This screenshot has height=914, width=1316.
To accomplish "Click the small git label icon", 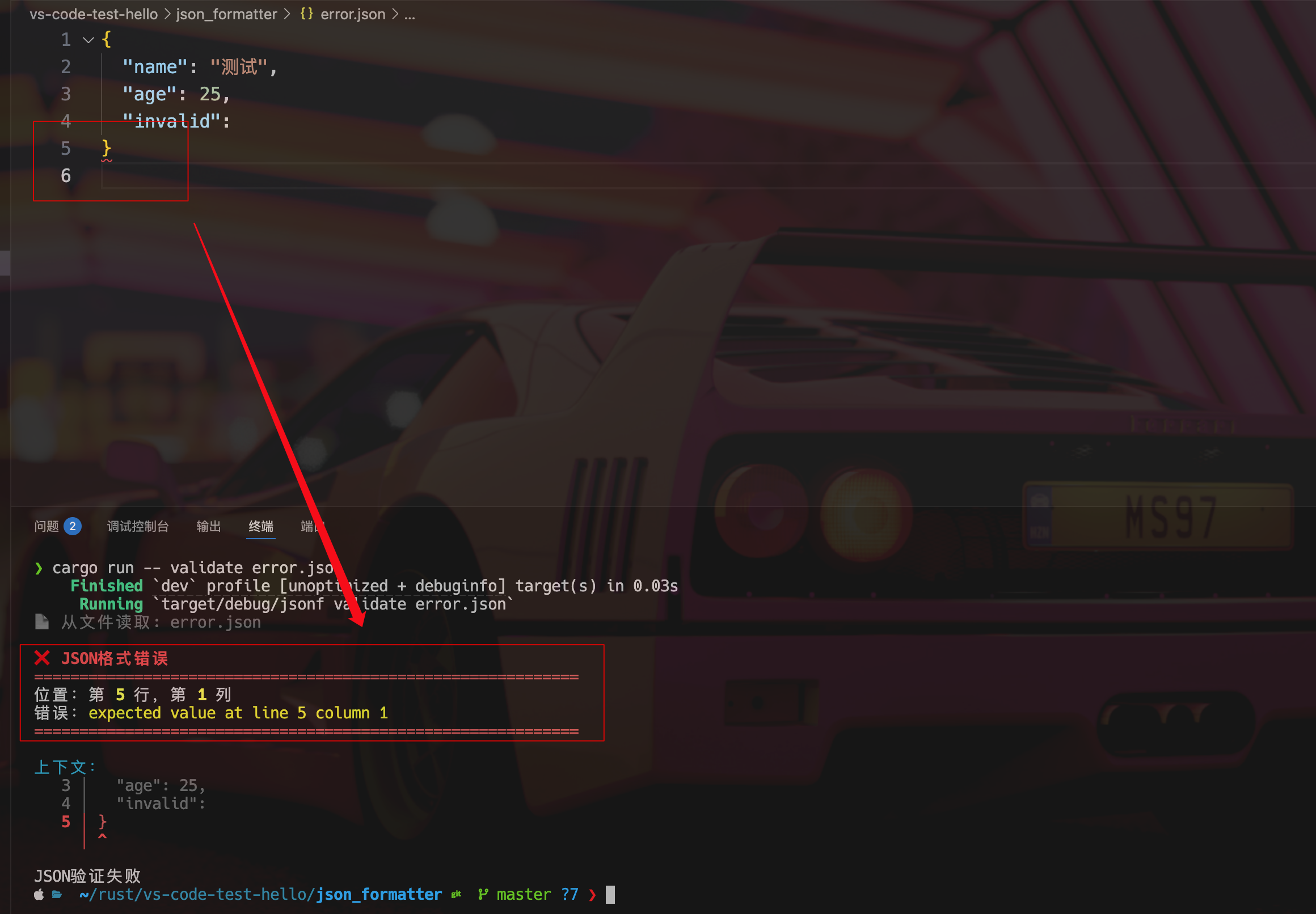I will (457, 895).
